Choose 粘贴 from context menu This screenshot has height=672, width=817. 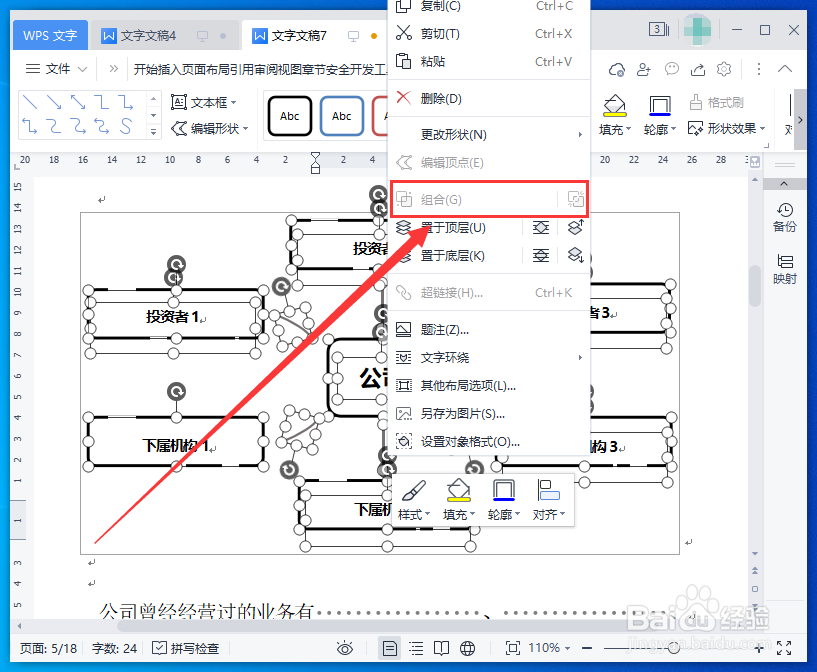489,61
